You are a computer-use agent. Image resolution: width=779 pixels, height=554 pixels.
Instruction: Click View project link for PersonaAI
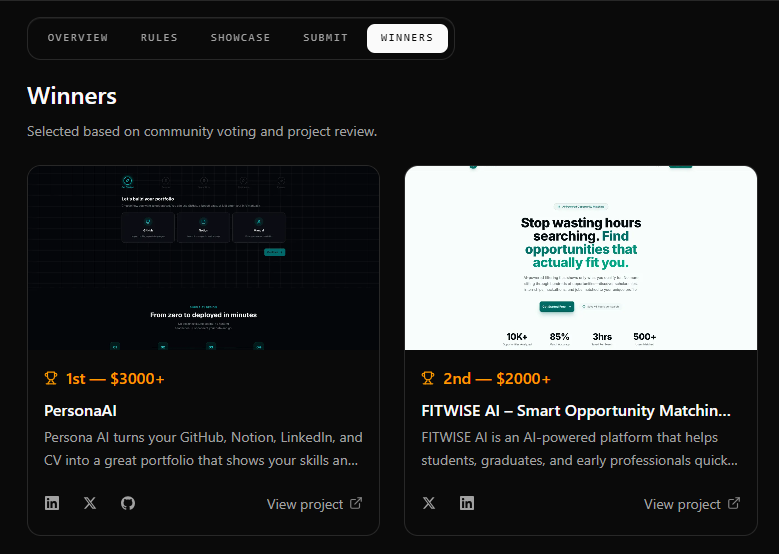pos(314,504)
